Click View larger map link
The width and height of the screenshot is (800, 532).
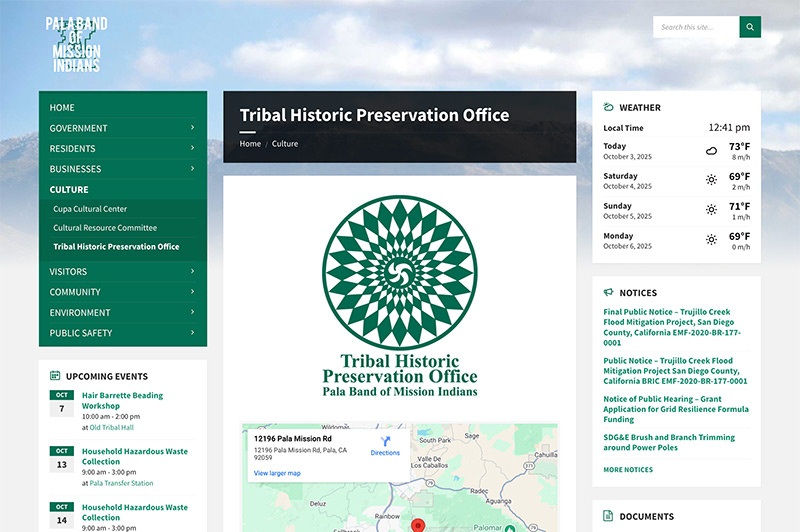(x=277, y=473)
